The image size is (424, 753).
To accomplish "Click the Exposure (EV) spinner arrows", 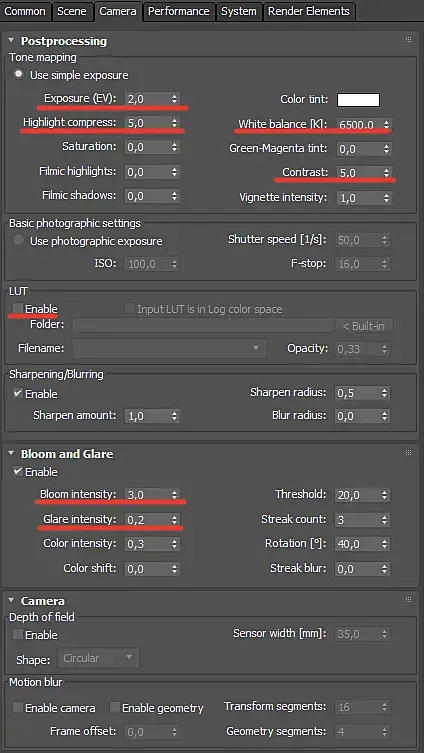I will pyautogui.click(x=174, y=99).
